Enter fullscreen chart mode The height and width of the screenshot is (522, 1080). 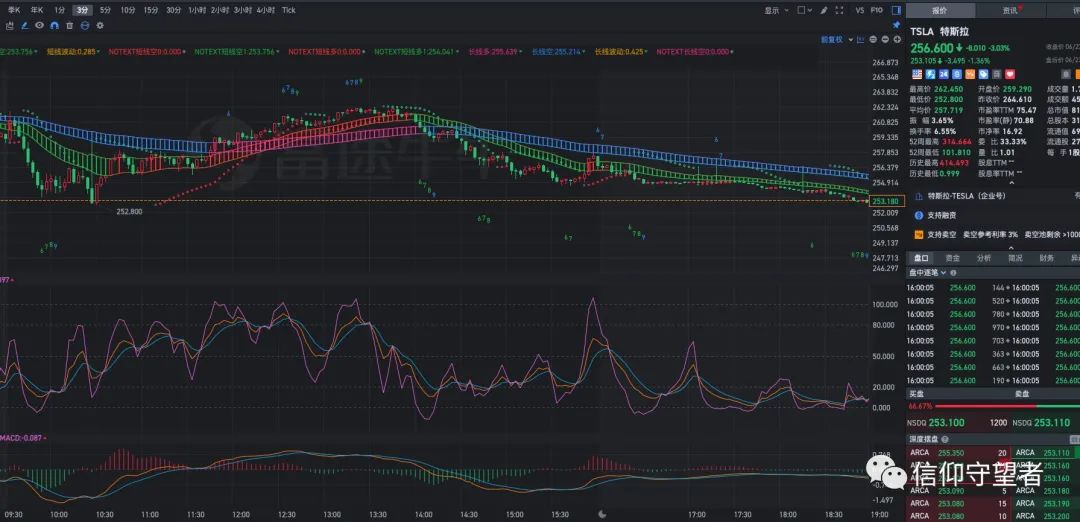pos(840,10)
